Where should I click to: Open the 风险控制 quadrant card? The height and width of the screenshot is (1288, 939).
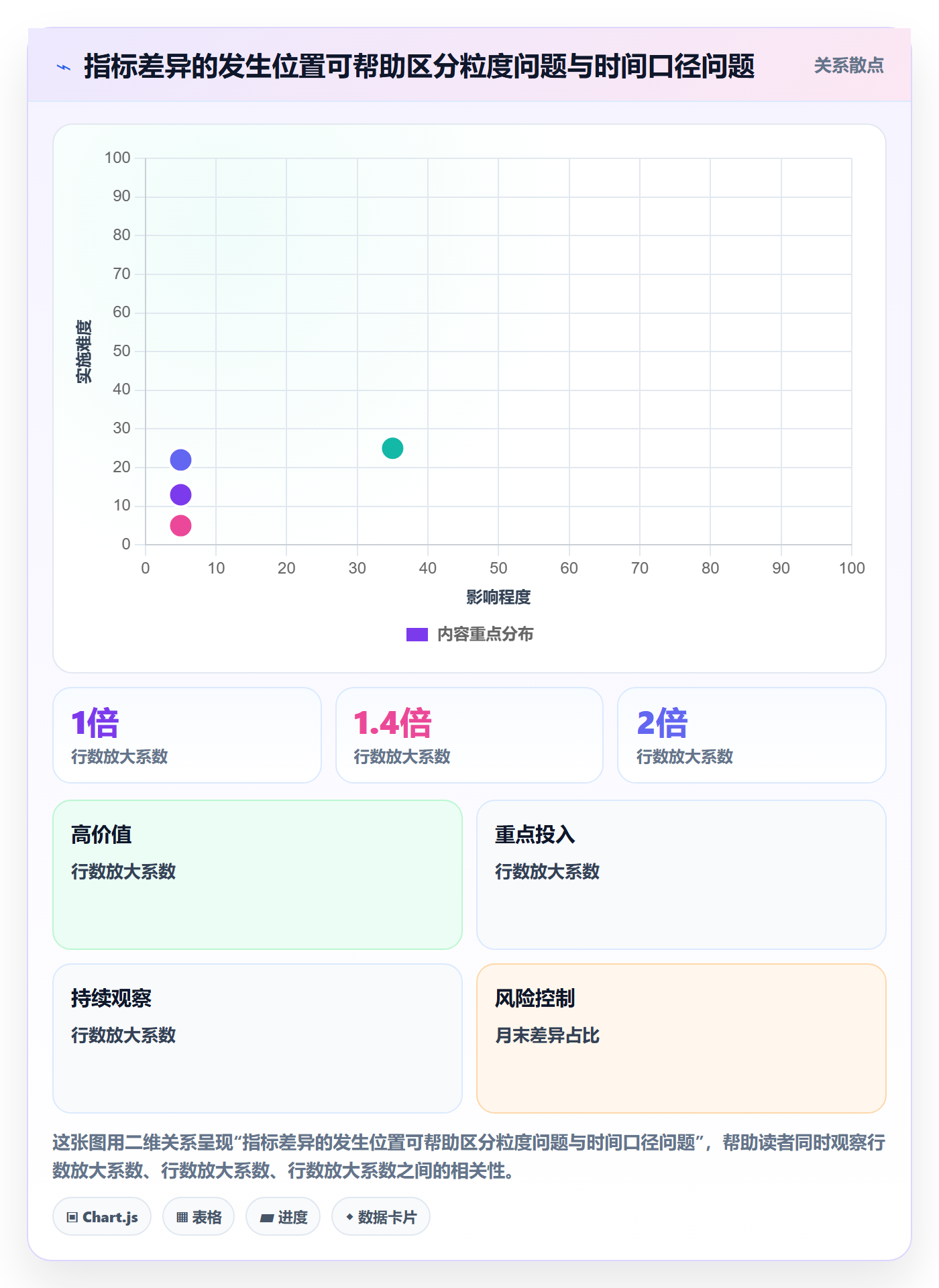(681, 1038)
